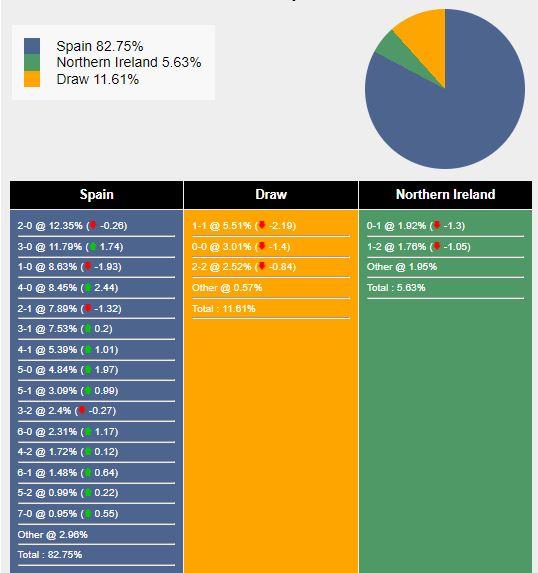Click the red arrow in 1-1 draw row
Image resolution: width=538 pixels, height=573 pixels.
click(x=262, y=225)
